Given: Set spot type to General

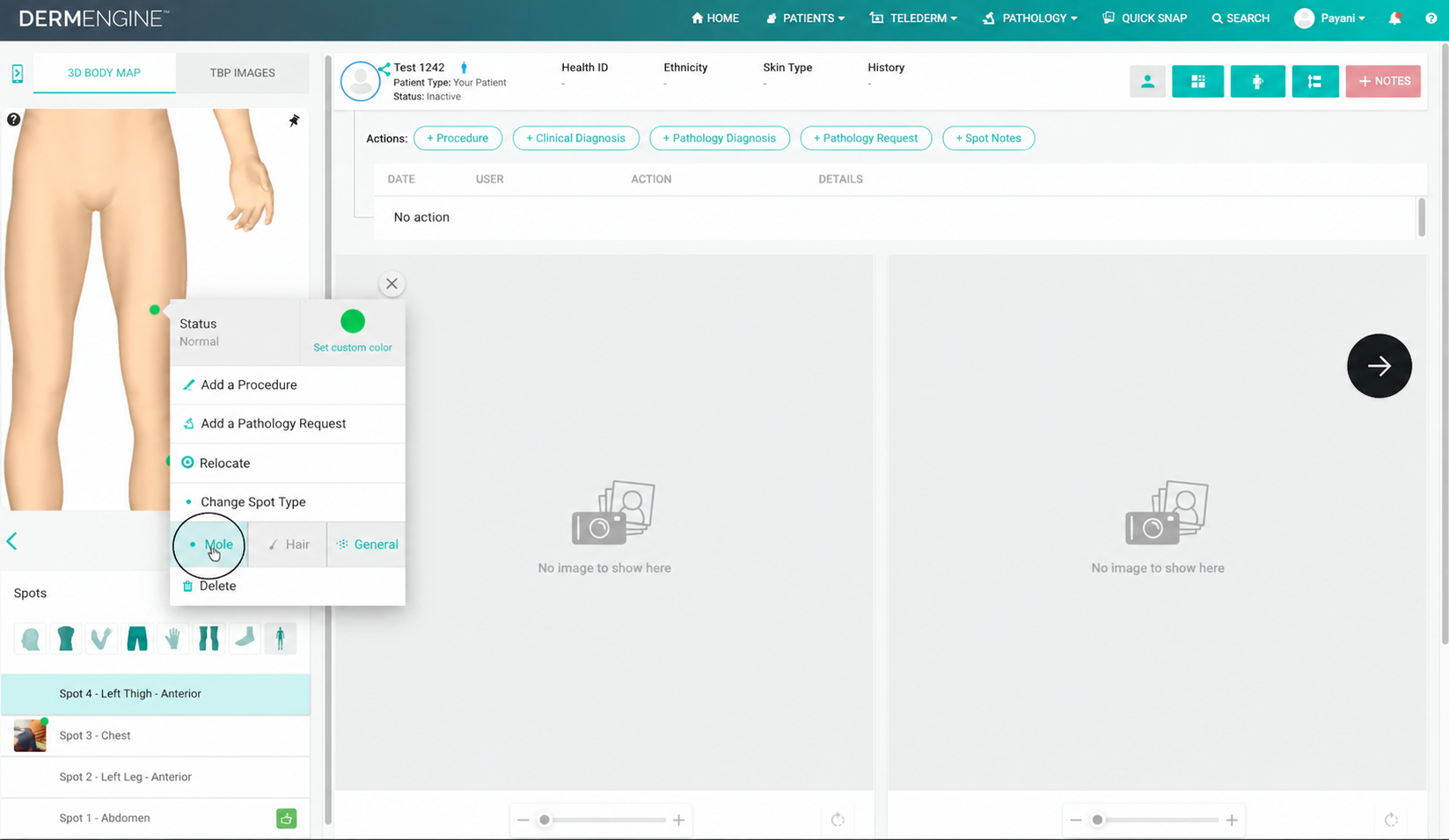Looking at the screenshot, I should [366, 544].
